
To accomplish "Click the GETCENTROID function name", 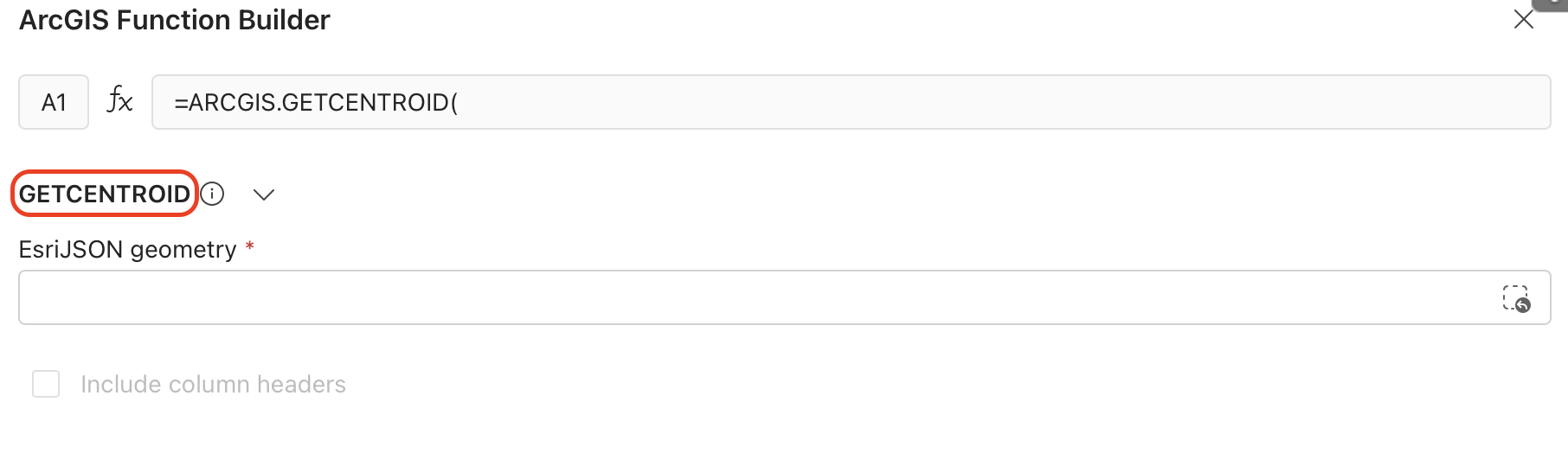I will 105,194.
